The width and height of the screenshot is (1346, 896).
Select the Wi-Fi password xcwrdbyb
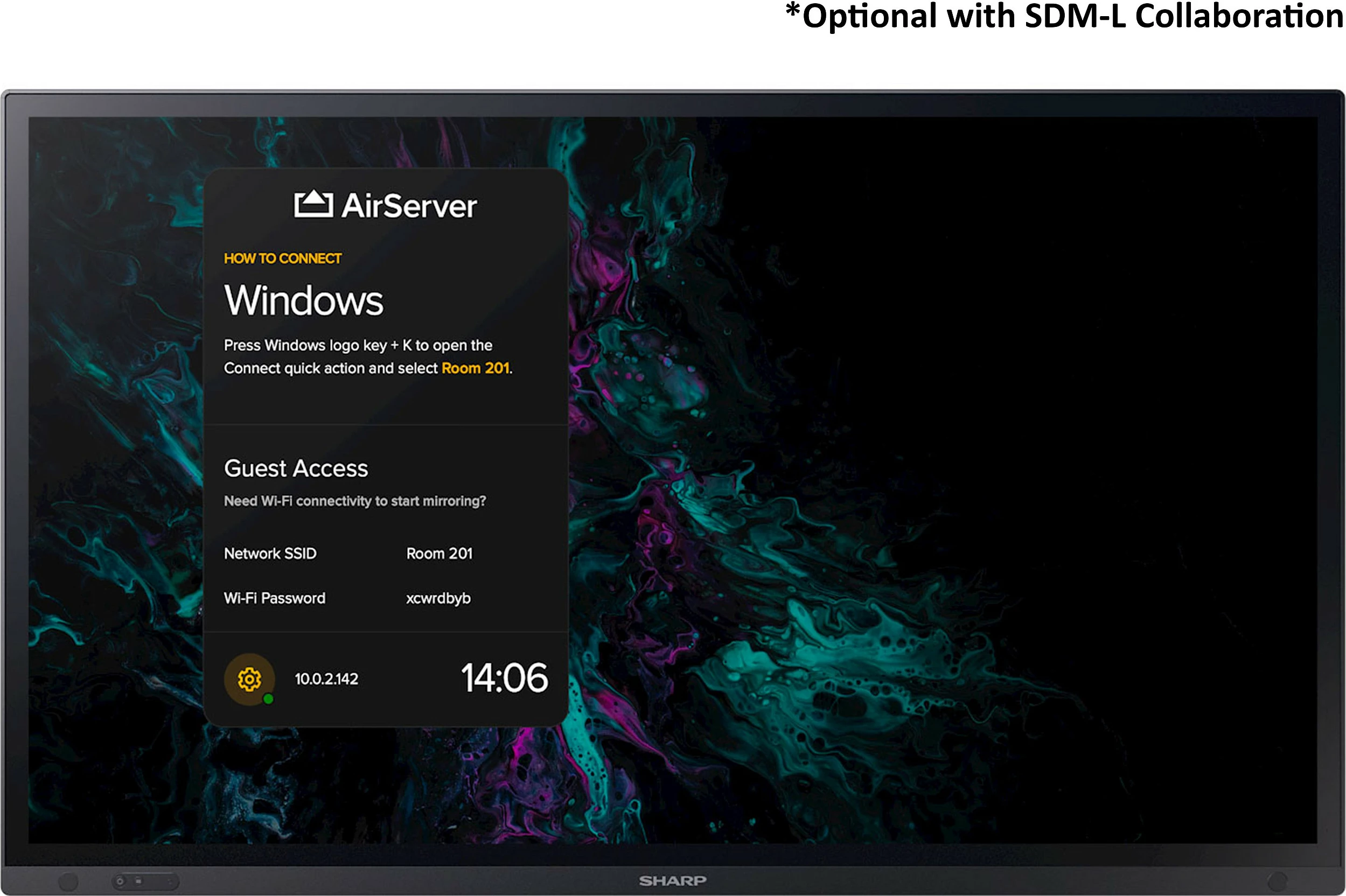click(438, 598)
